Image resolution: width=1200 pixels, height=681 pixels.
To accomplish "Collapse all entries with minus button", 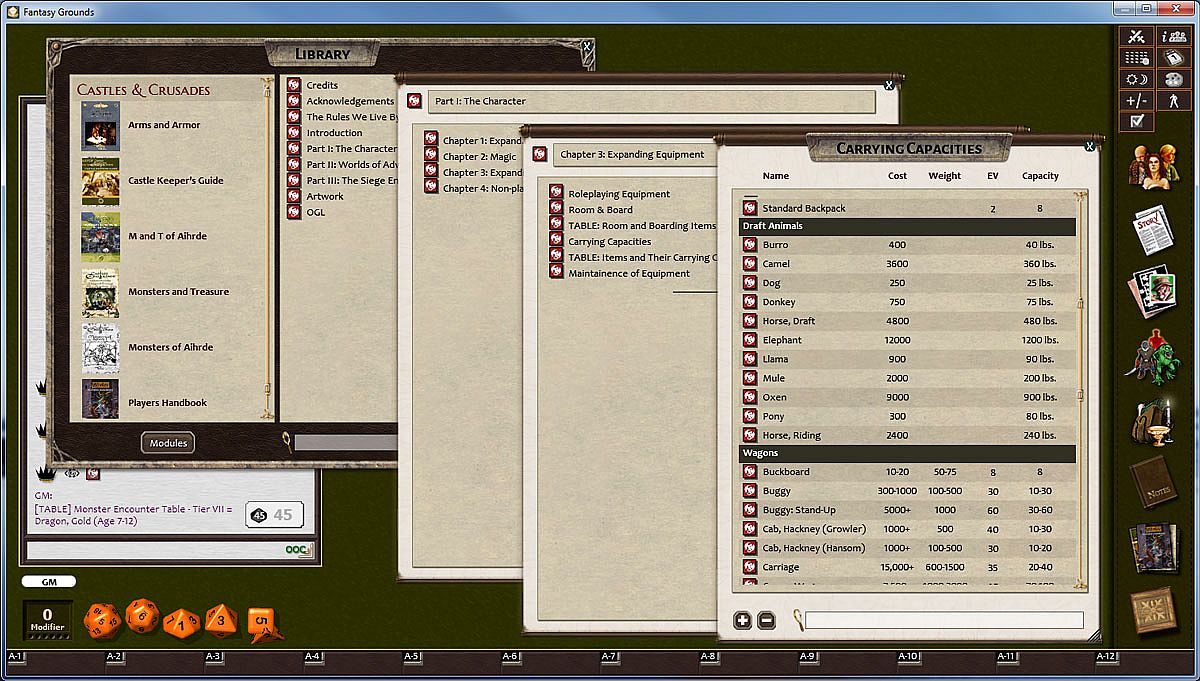I will coord(767,620).
